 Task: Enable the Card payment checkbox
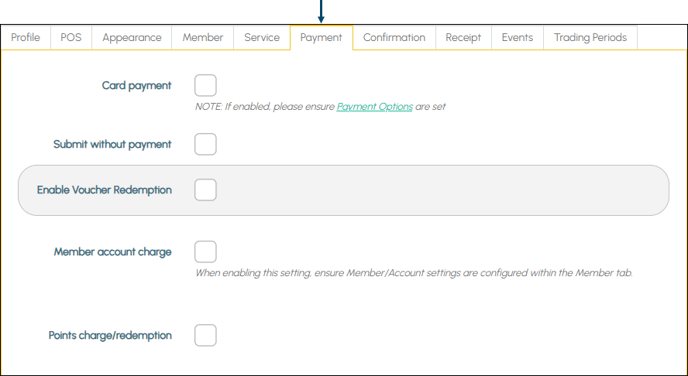[205, 85]
